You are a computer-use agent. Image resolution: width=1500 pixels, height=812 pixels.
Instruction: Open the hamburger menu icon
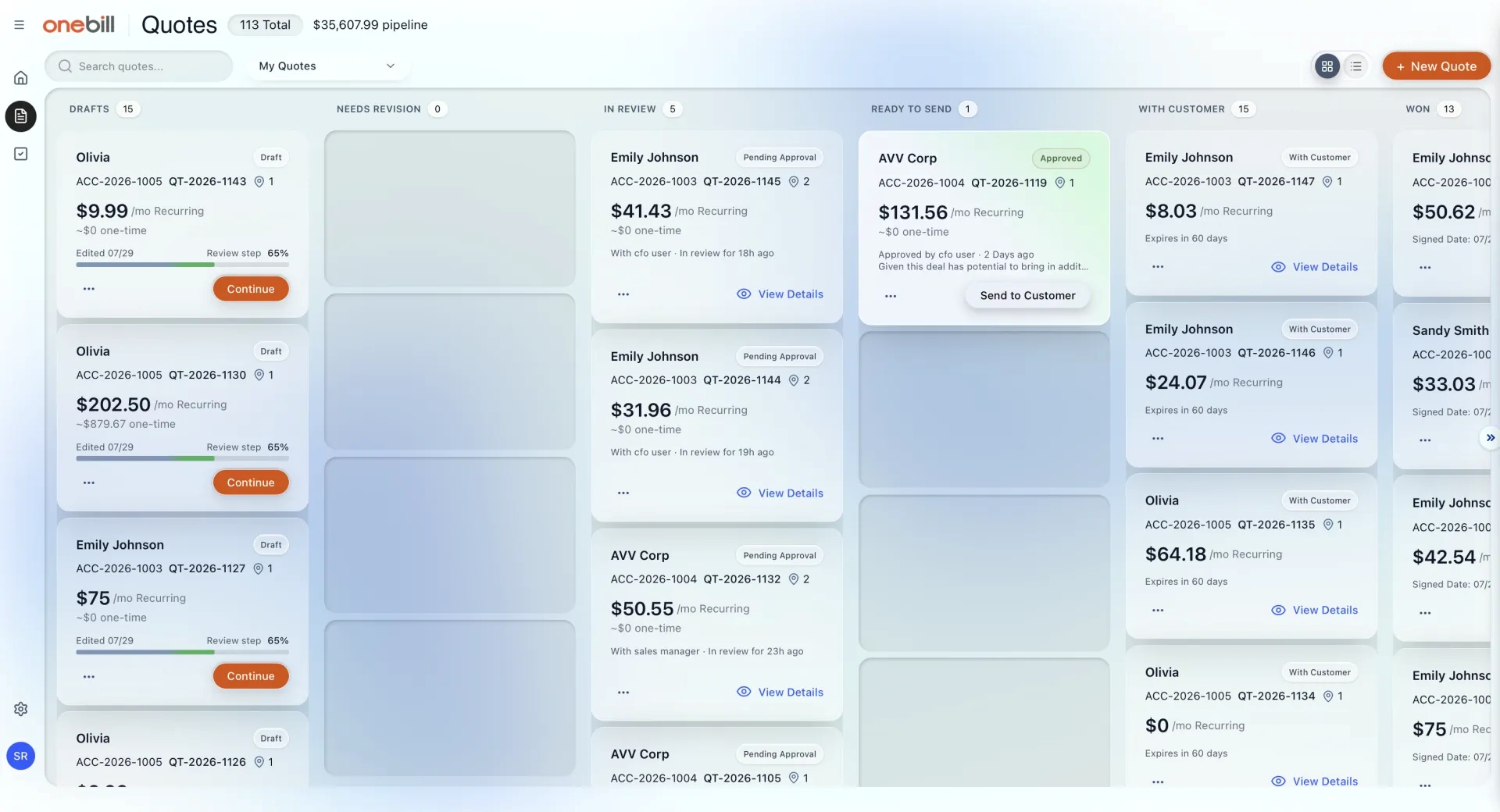[x=20, y=25]
